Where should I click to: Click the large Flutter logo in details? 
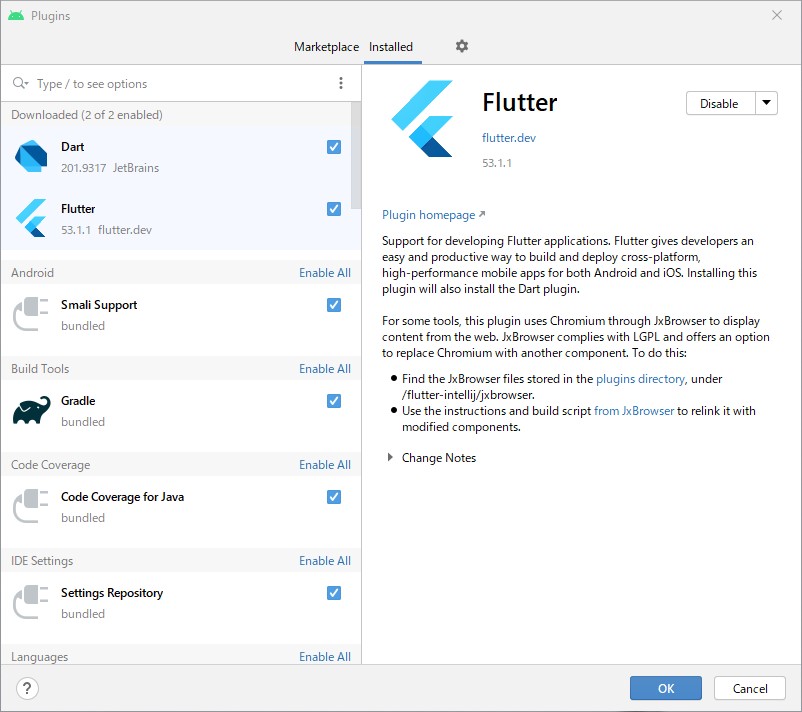422,118
